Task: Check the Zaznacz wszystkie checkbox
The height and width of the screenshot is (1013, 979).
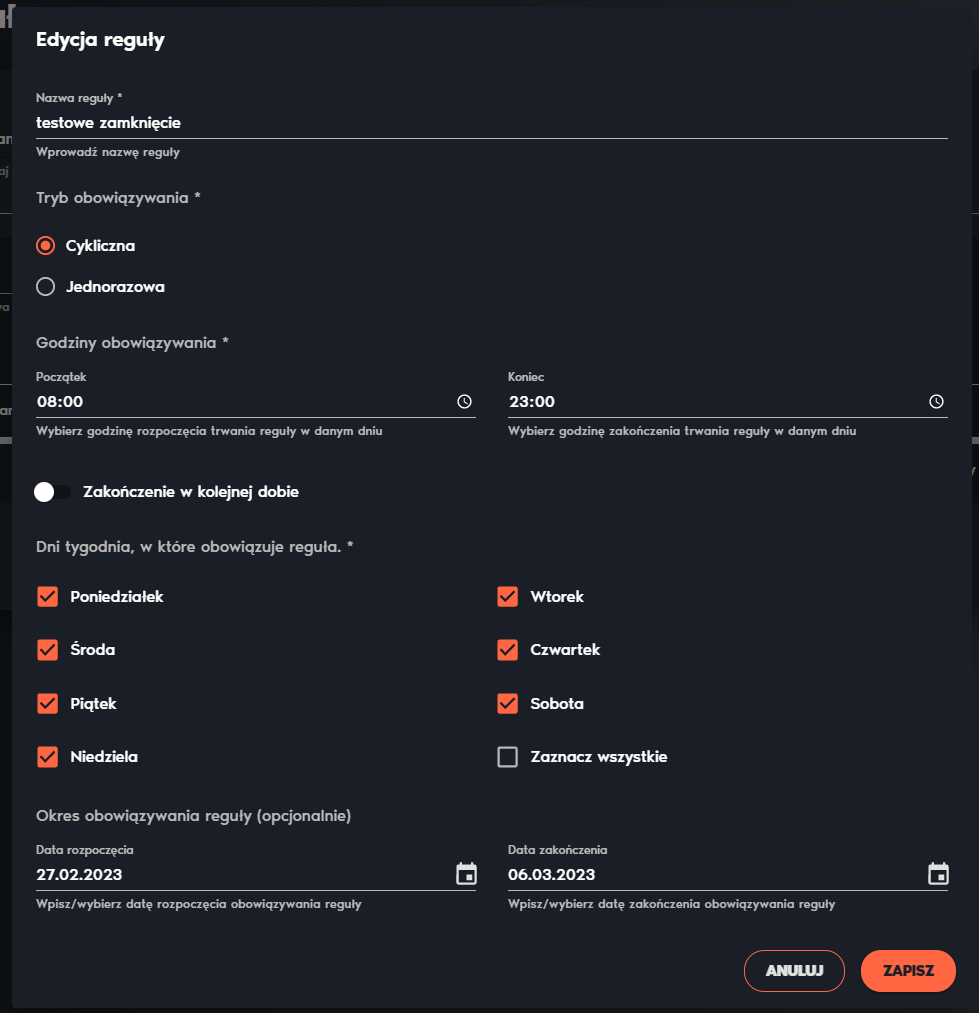Action: click(x=507, y=757)
